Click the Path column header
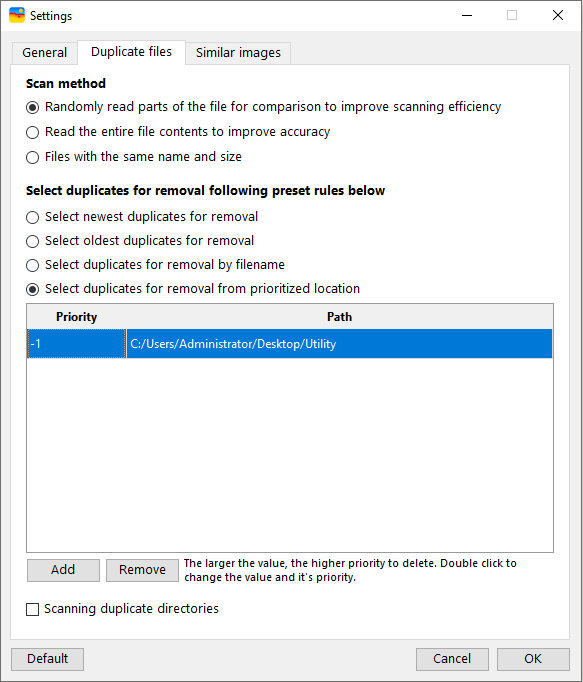 coord(339,317)
